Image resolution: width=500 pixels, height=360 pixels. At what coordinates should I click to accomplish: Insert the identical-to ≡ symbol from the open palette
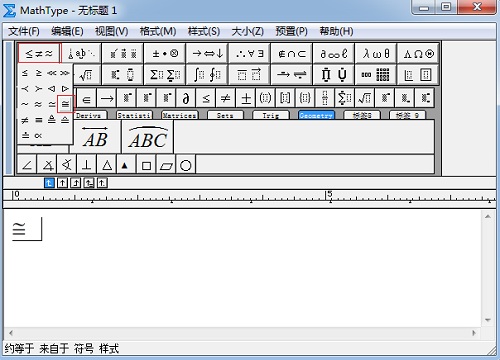(x=39, y=120)
